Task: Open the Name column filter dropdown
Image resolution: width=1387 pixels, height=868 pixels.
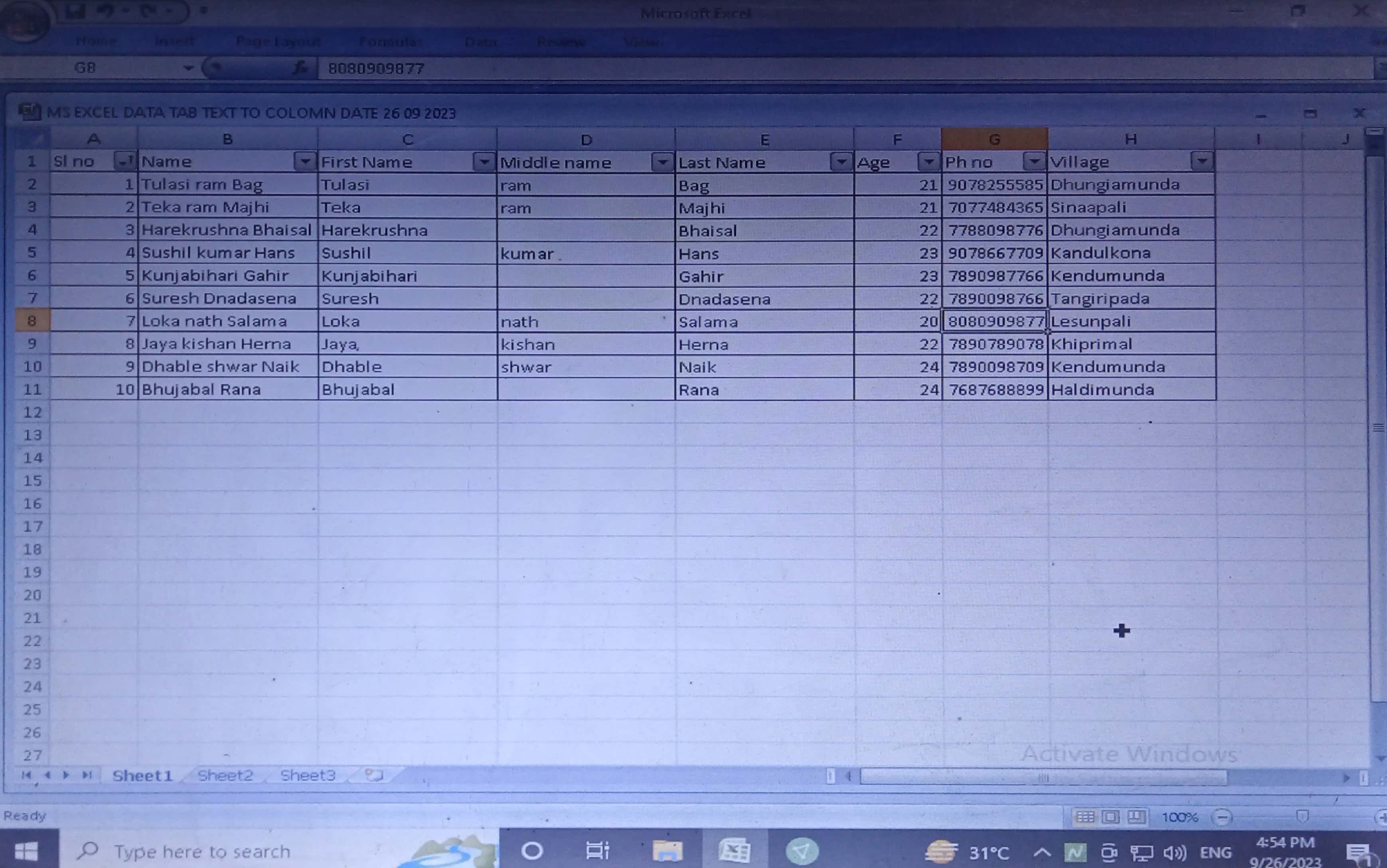Action: tap(305, 162)
